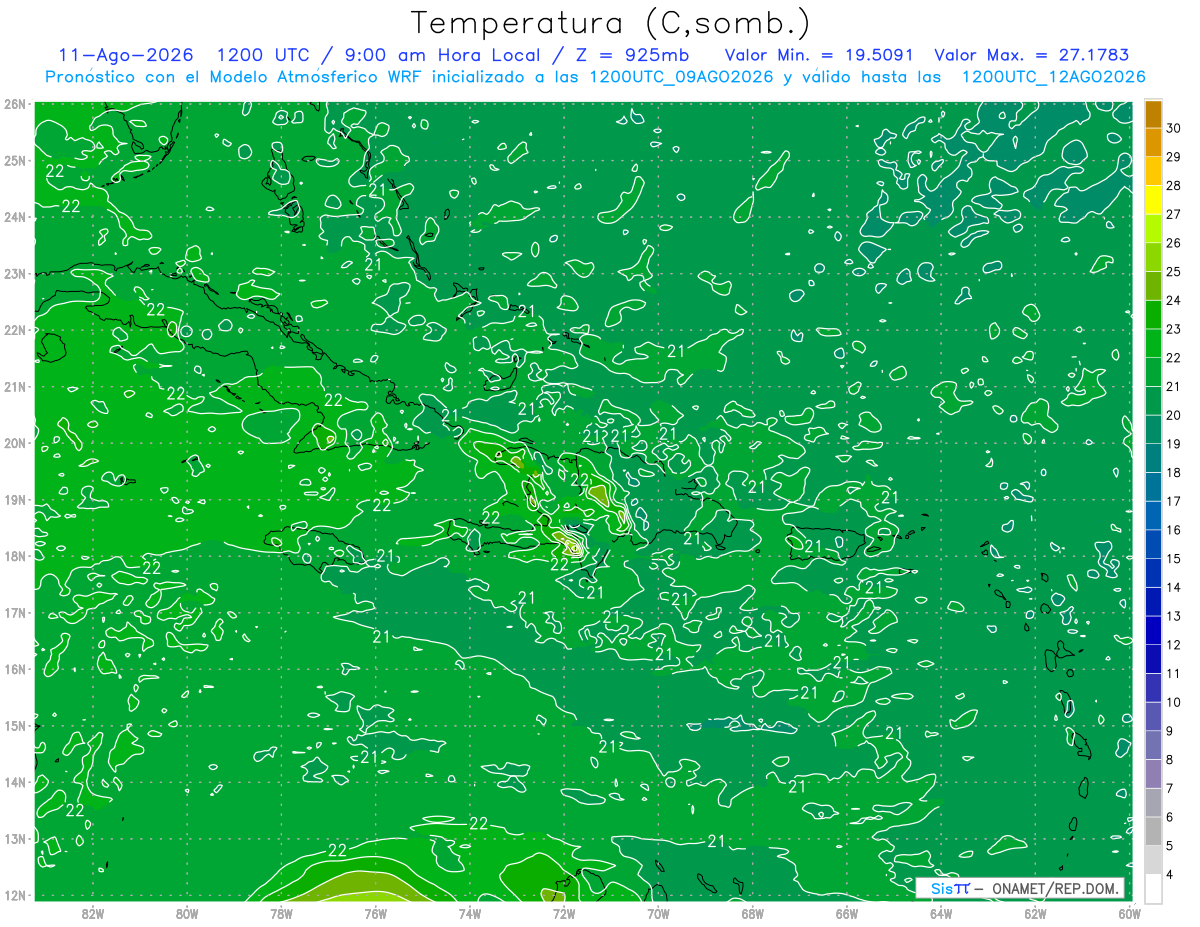Click the latitude axis label "12N"

point(15,895)
